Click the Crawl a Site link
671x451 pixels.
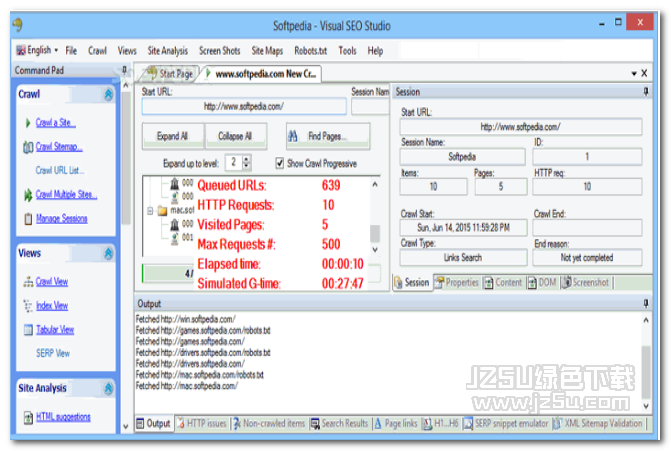[x=56, y=123]
